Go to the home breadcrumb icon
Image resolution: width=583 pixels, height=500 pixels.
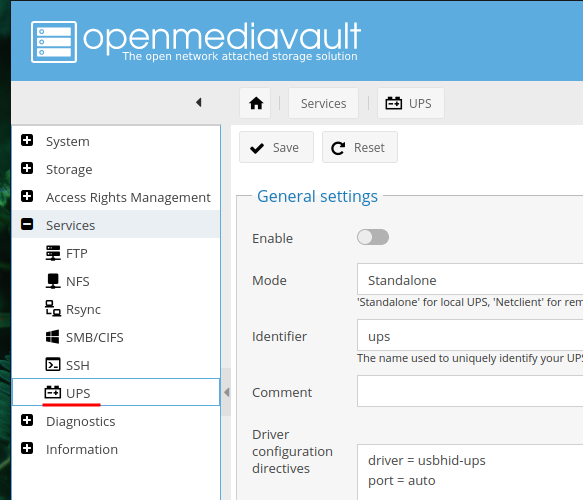256,103
